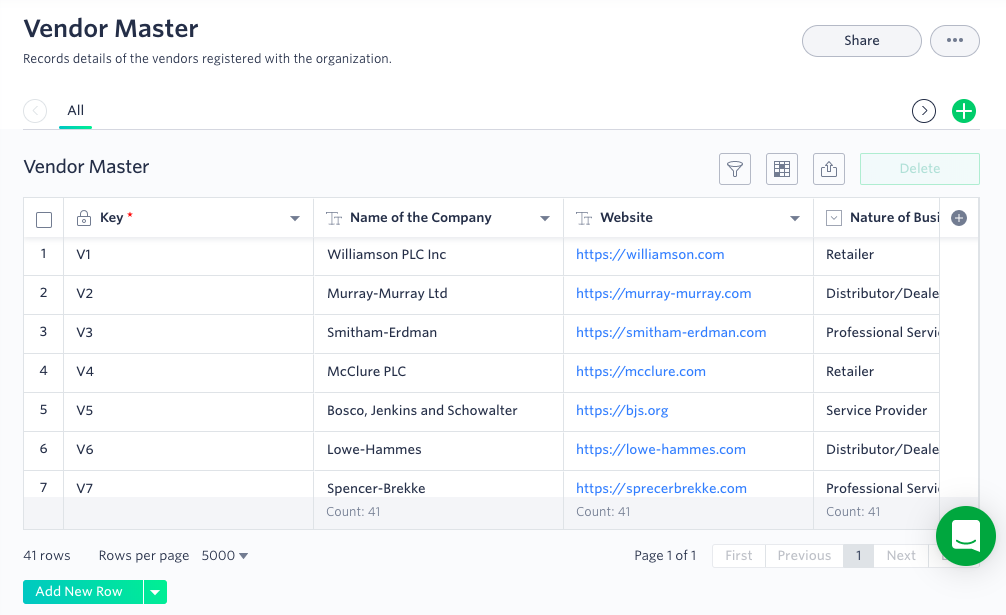
Task: Click the left arrow circle beside All tab
Action: coord(35,111)
